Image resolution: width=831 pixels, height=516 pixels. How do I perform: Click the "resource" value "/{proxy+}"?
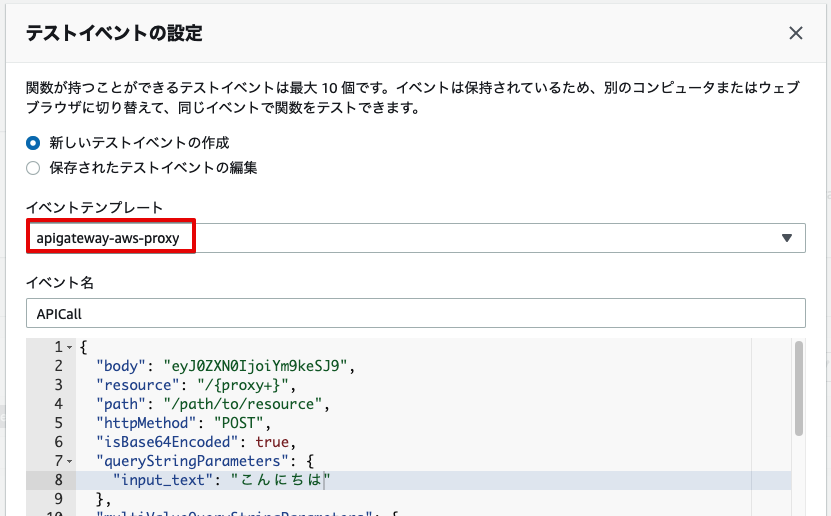coord(243,385)
